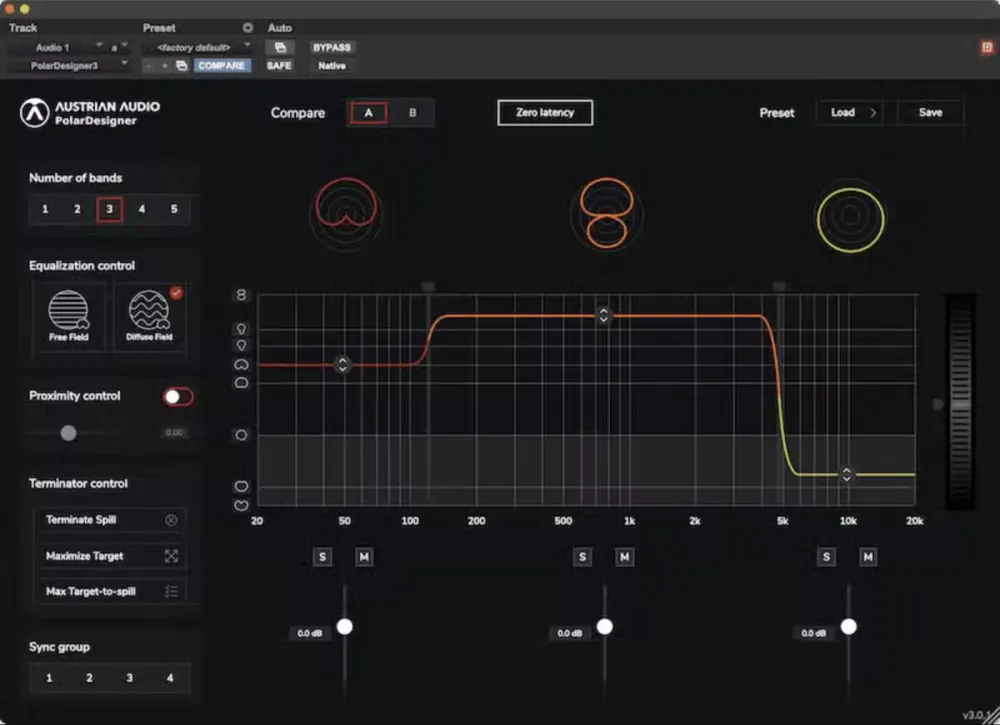Assign to sync group 1
This screenshot has height=725, width=1000.
[49, 678]
